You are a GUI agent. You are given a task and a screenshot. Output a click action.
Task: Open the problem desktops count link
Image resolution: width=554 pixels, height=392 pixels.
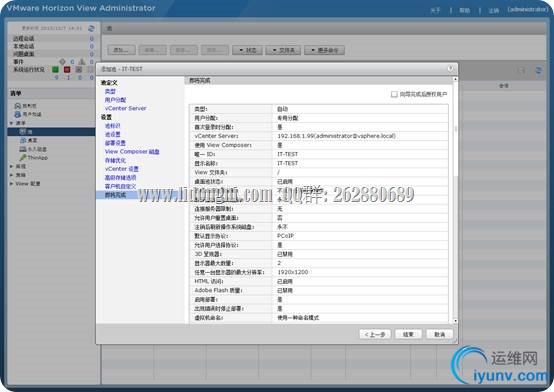(92, 54)
